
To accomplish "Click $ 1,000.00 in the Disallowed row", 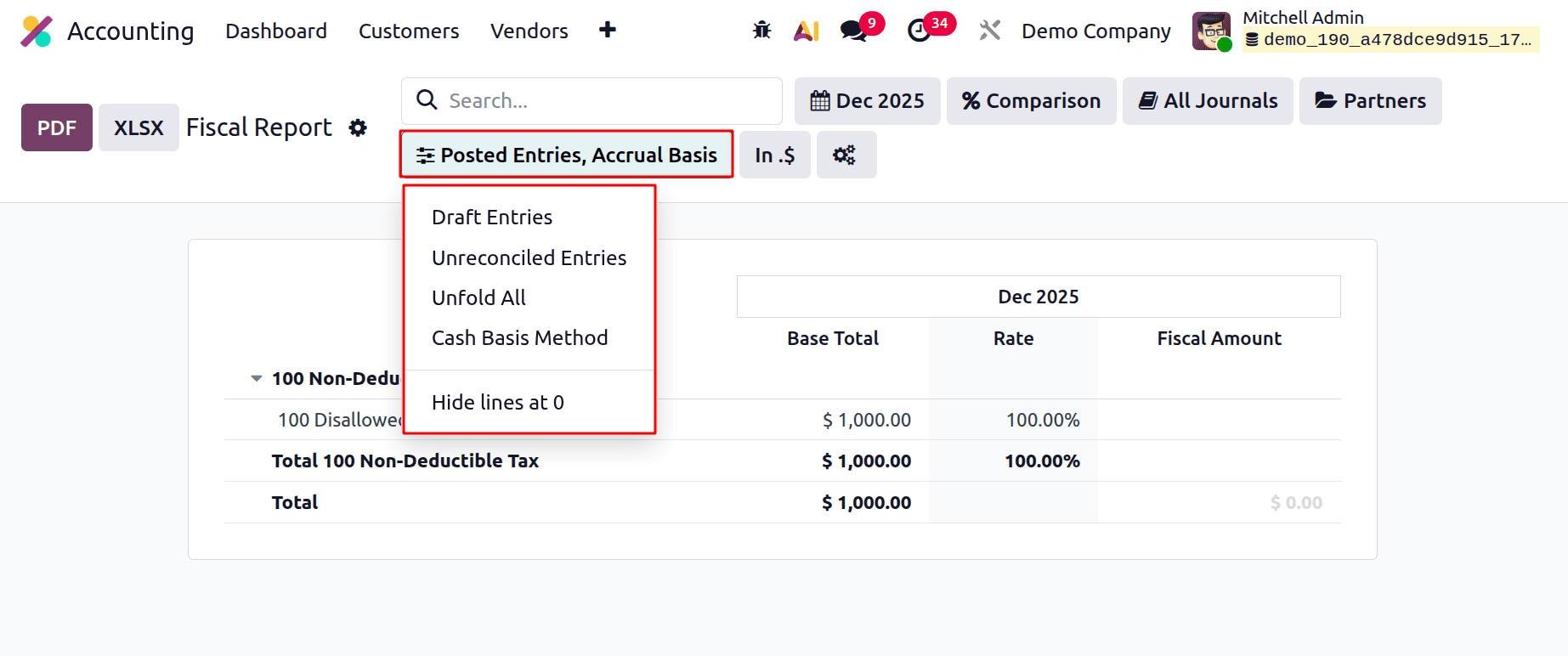I will point(866,420).
